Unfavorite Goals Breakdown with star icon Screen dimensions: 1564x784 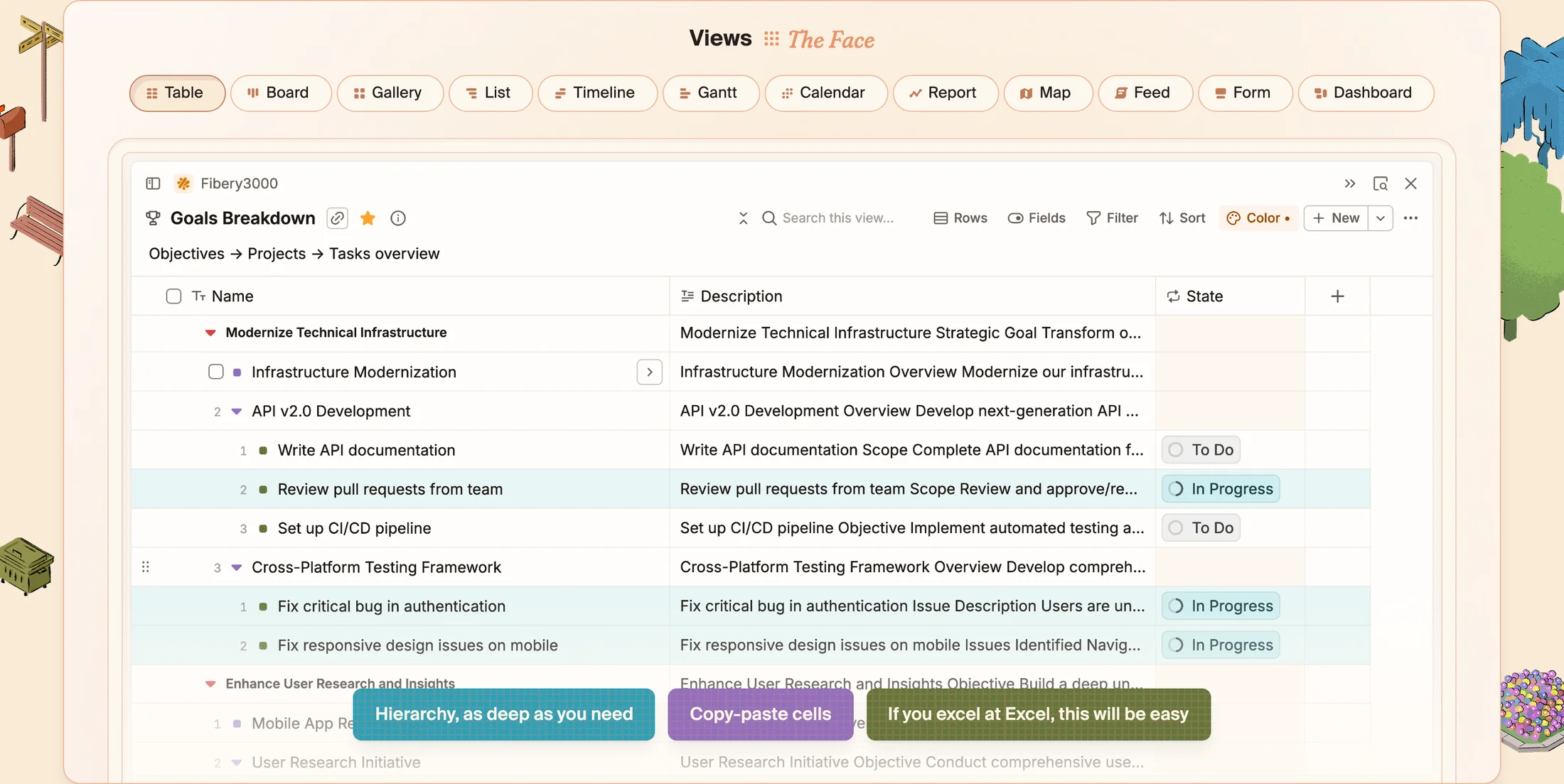[368, 218]
